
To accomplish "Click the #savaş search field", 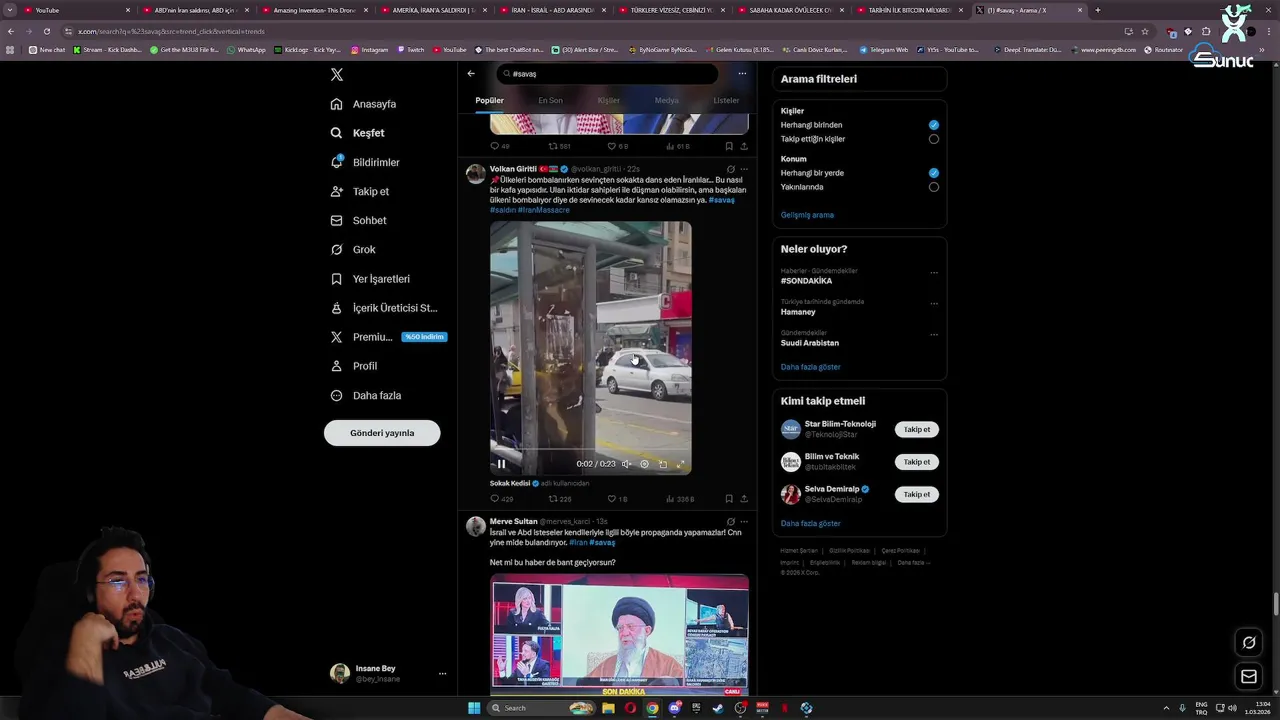I will [607, 73].
